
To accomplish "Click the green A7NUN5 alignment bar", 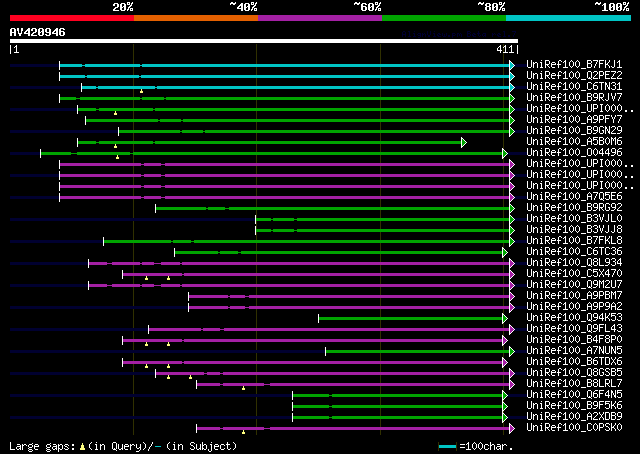I will (x=418, y=352).
